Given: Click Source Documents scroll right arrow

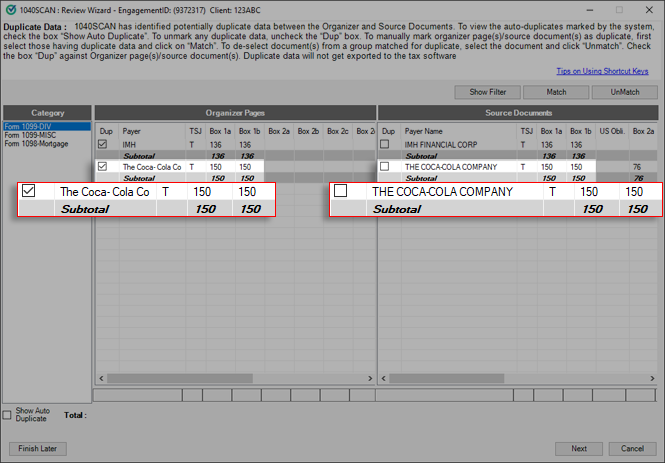Looking at the screenshot, I should [652, 378].
